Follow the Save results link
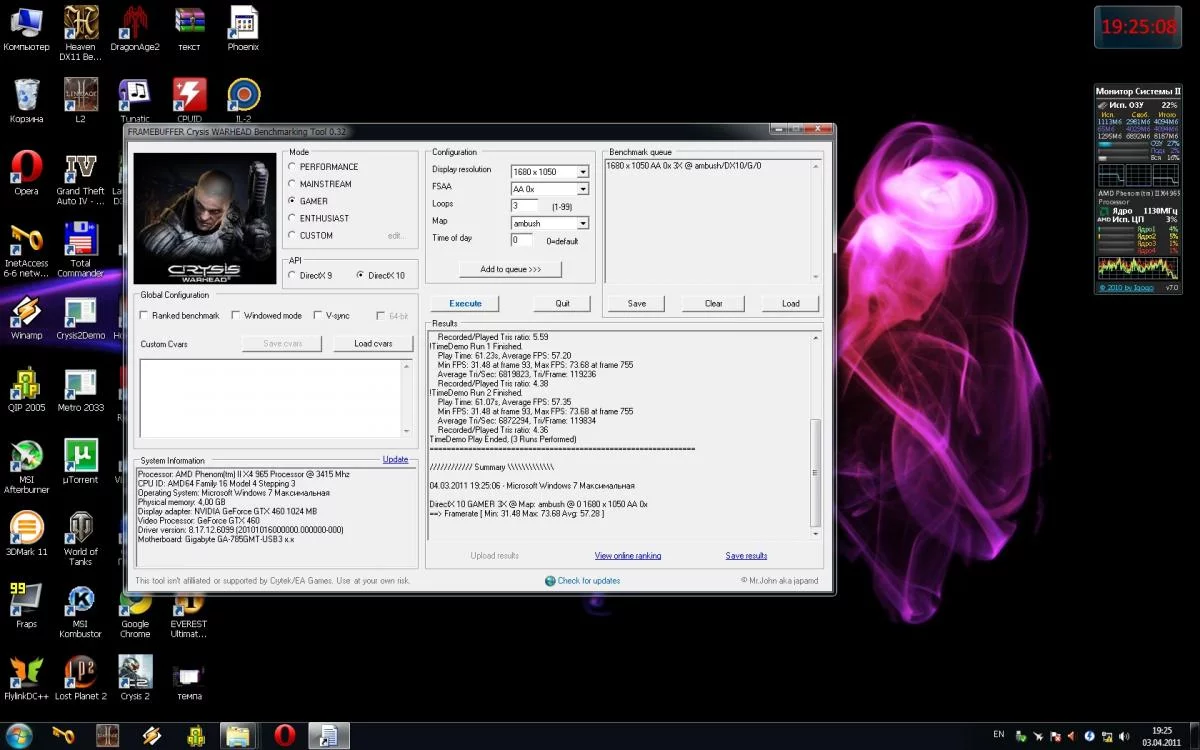 (x=746, y=556)
